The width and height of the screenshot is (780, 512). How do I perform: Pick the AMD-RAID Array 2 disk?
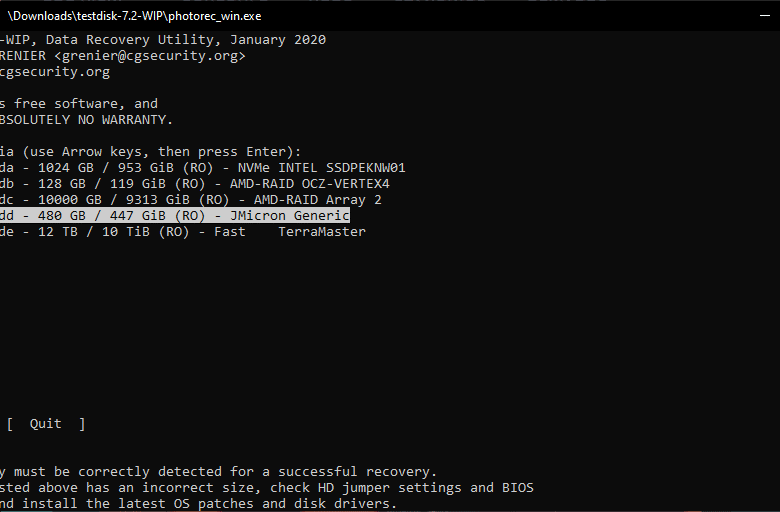point(191,200)
